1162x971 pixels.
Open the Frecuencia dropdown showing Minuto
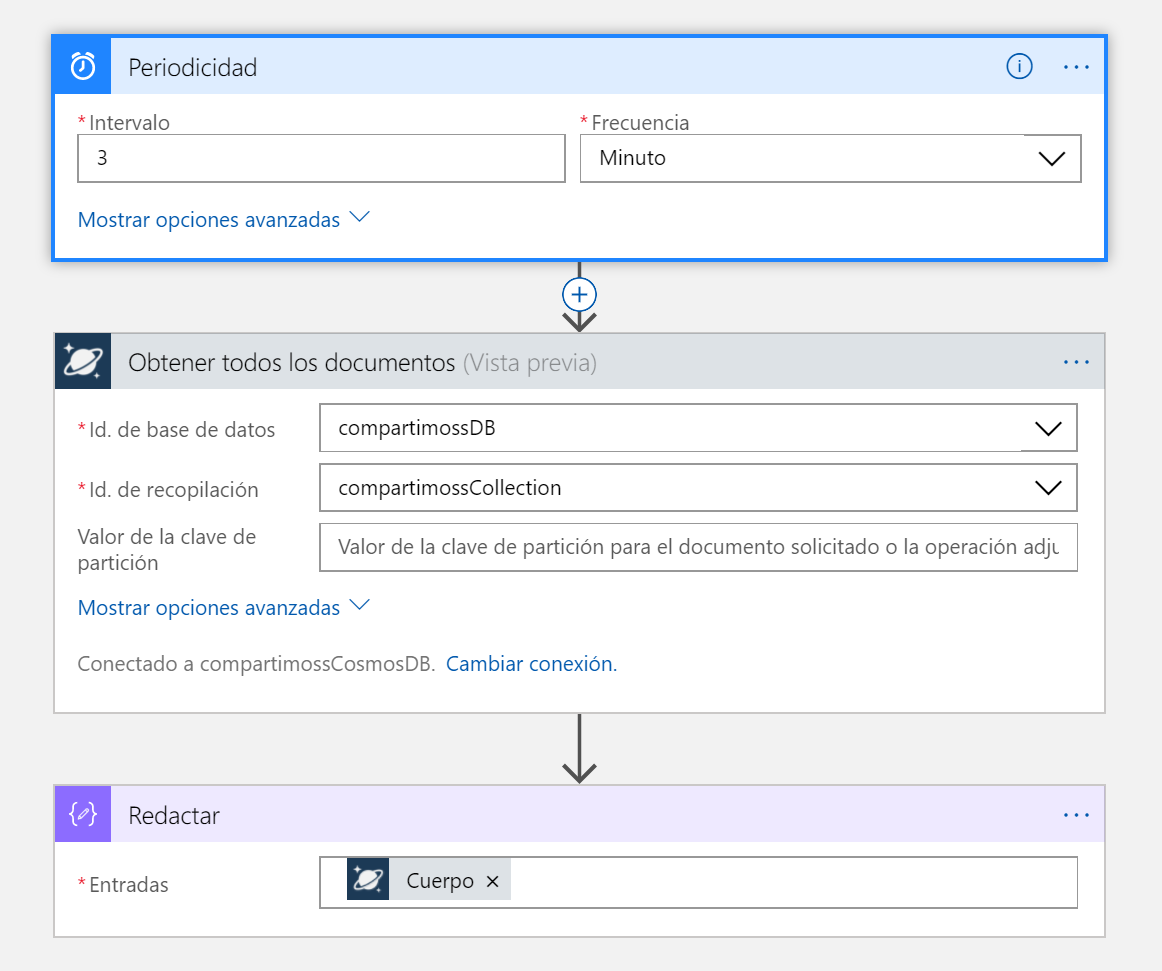pyautogui.click(x=1051, y=158)
